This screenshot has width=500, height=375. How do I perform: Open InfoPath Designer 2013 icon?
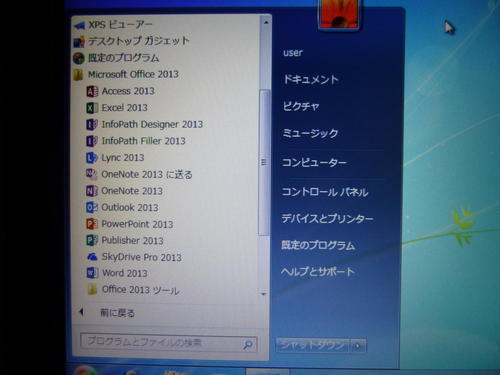point(92,124)
